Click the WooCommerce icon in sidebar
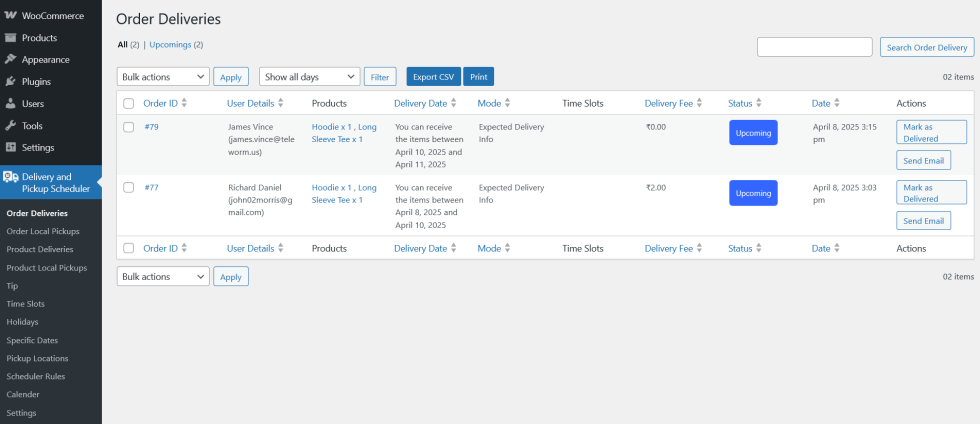The image size is (980, 424). 10,16
